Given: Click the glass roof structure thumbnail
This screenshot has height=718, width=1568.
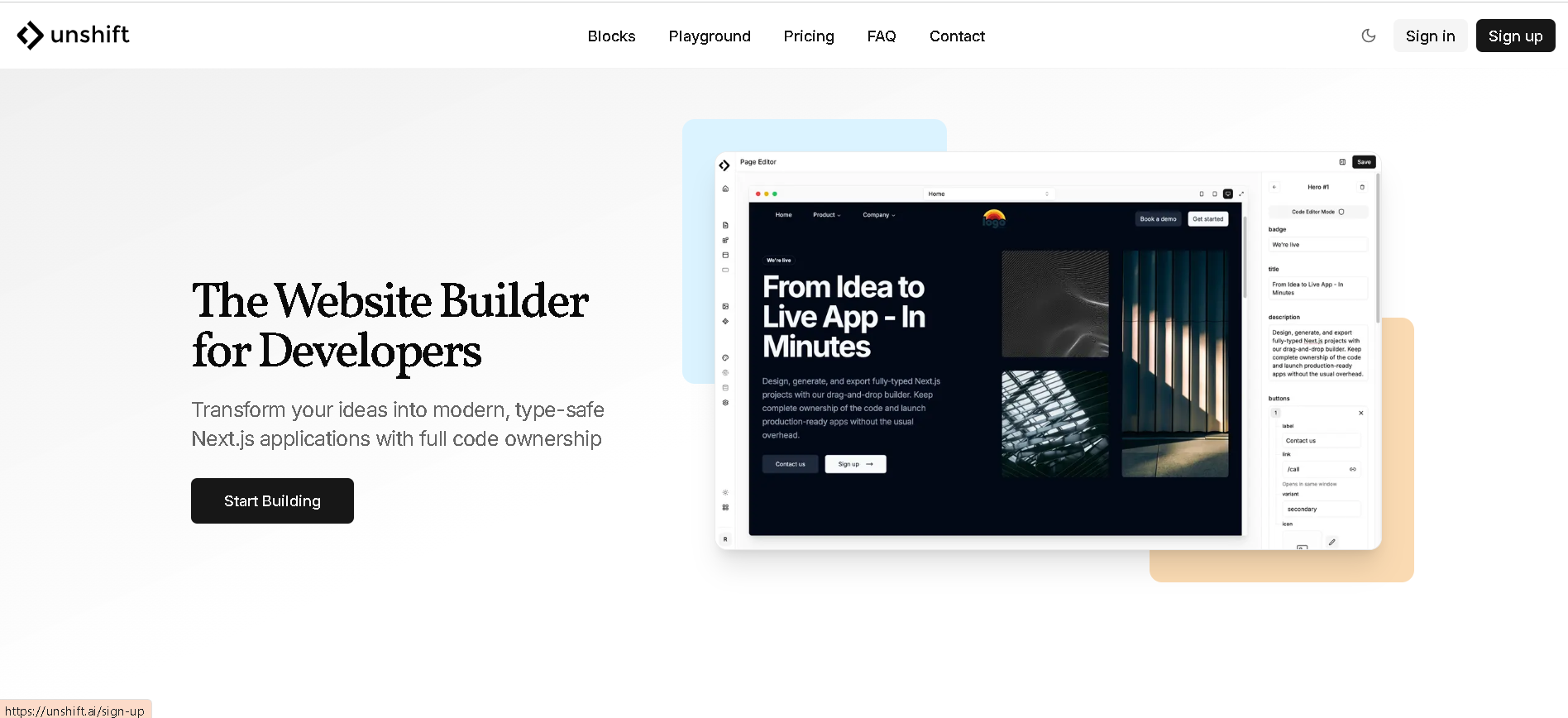Looking at the screenshot, I should click(1055, 424).
